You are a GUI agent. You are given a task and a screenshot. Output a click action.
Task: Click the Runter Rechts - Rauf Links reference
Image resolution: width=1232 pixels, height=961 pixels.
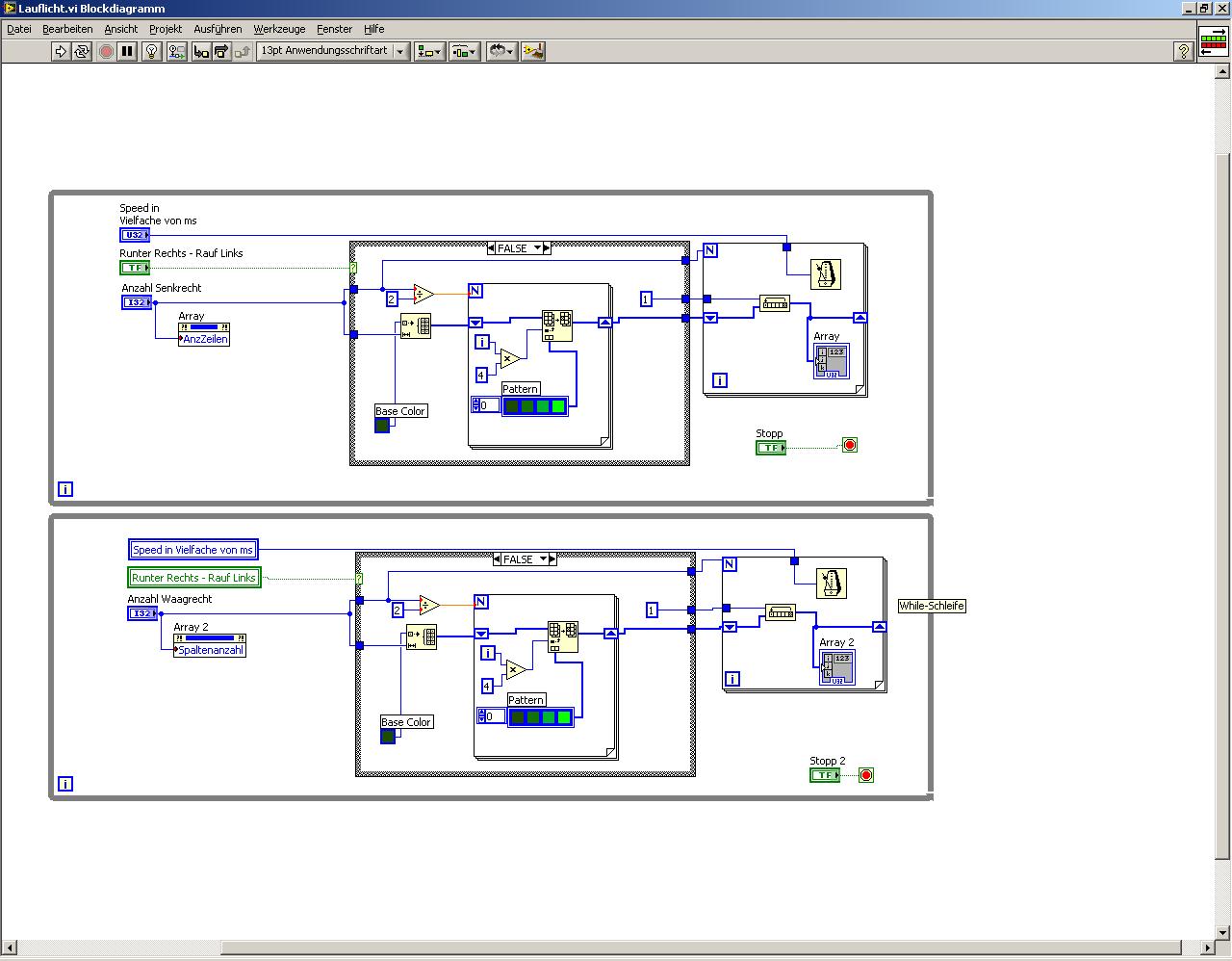[x=194, y=578]
